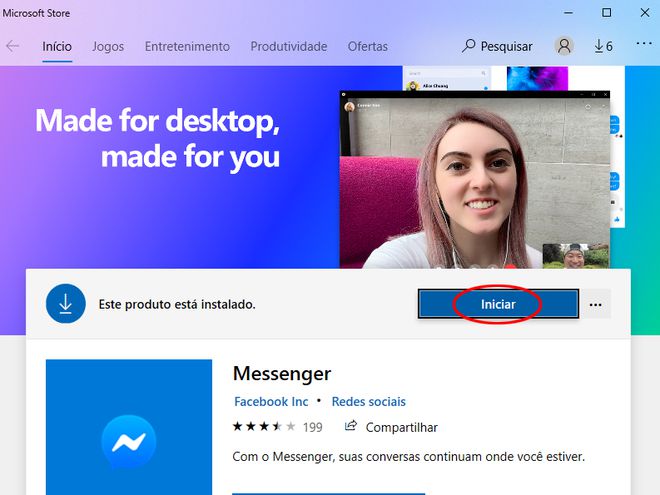Click 'Este produto está instalado.' text
This screenshot has height=495, width=660.
pyautogui.click(x=177, y=304)
